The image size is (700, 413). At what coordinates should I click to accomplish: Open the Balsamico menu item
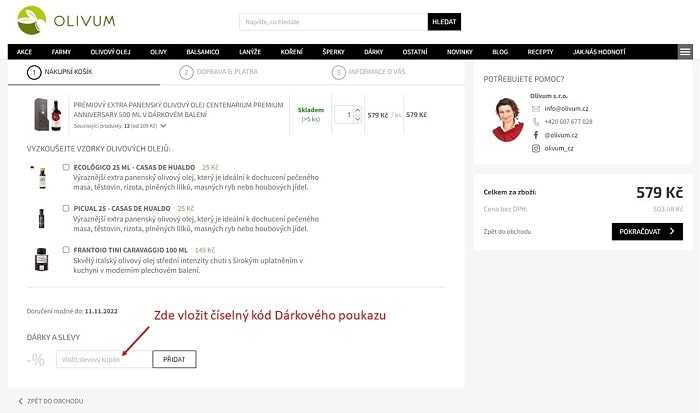click(x=203, y=52)
